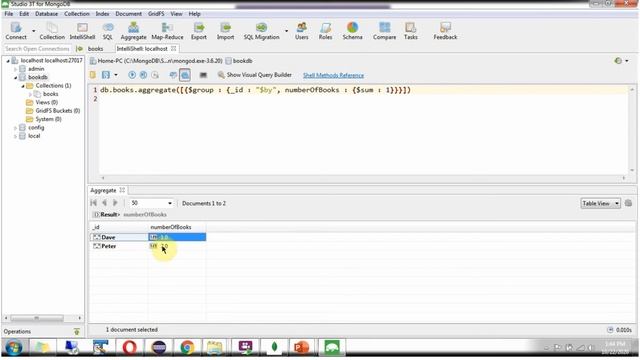Go to first page of results
Viewport: 640px width, 360px height.
point(93,202)
